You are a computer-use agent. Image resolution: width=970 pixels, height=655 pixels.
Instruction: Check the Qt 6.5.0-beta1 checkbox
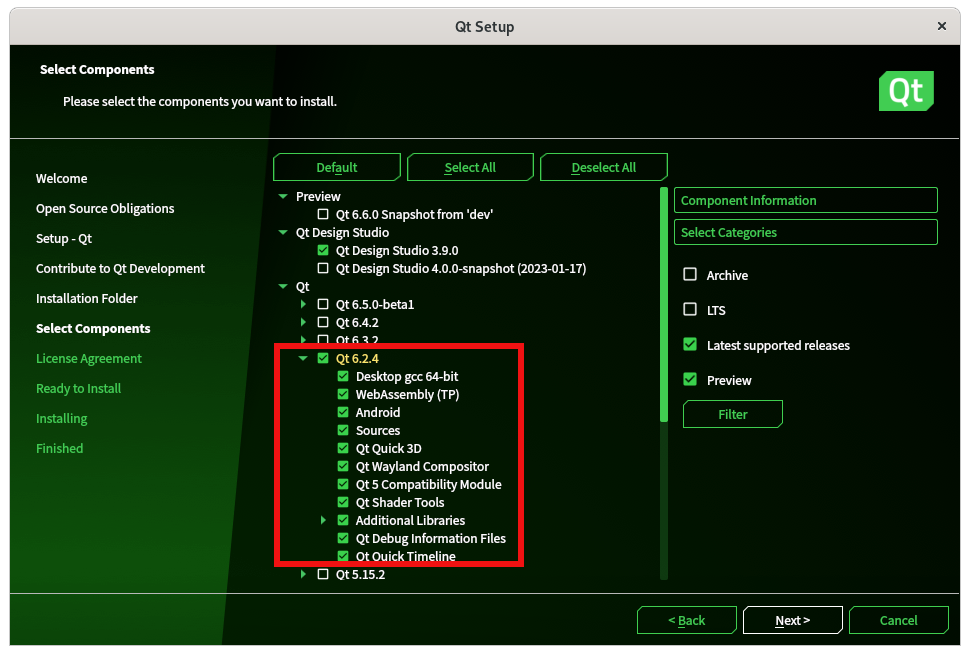pos(323,304)
